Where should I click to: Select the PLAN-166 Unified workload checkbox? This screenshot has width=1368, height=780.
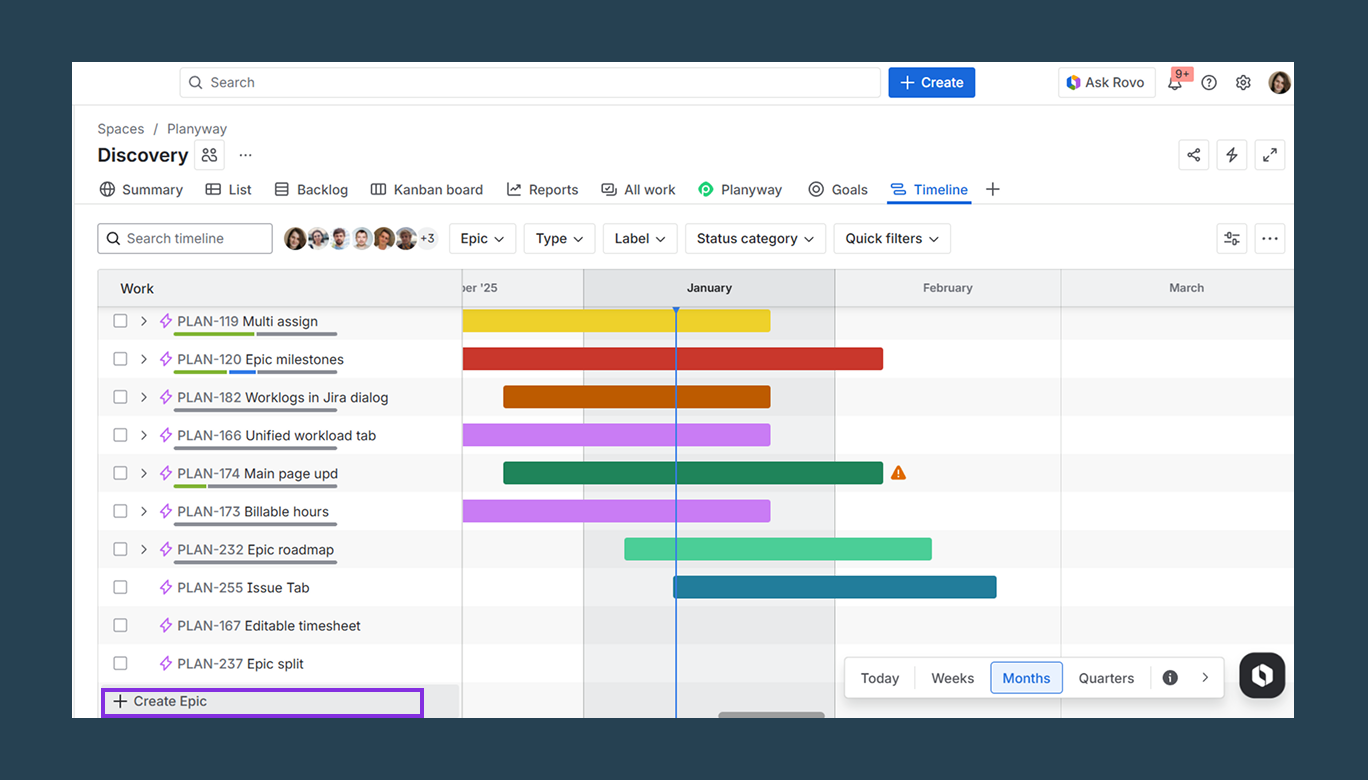(120, 435)
